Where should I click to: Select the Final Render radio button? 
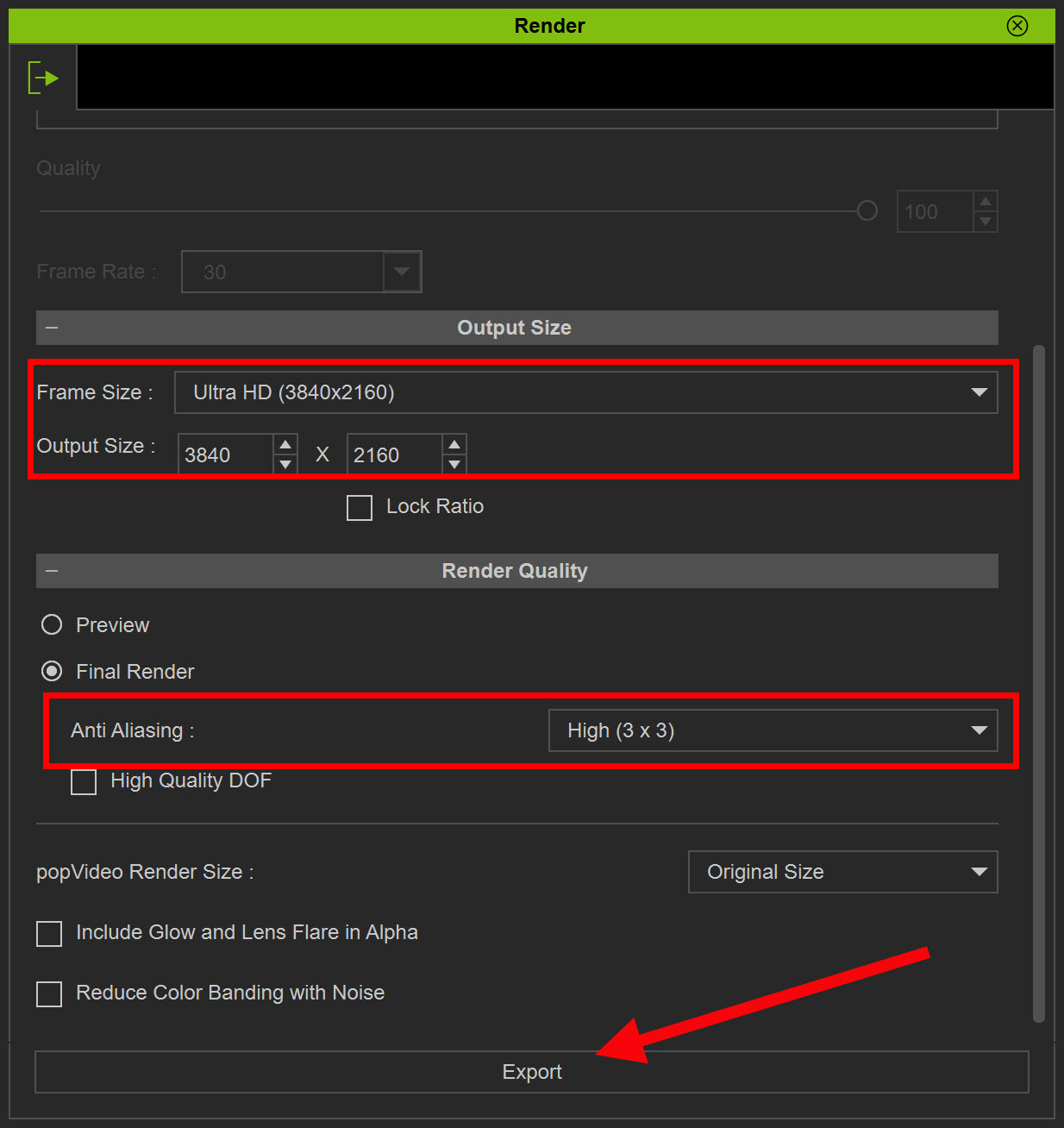pyautogui.click(x=52, y=671)
